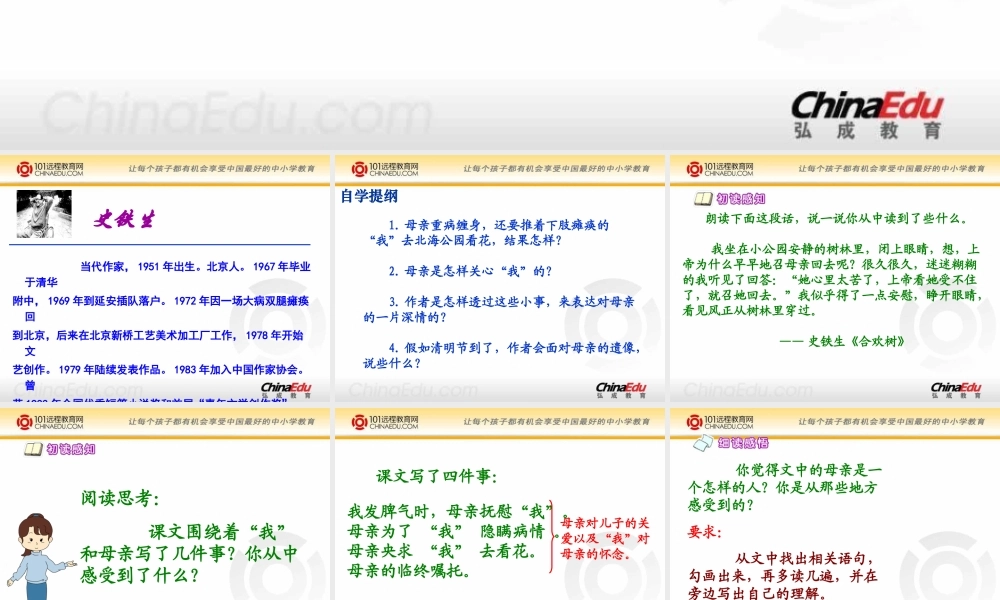Select the question 你觉得文中的母亲是一个怎样的人
The width and height of the screenshot is (1000, 600).
tap(784, 488)
